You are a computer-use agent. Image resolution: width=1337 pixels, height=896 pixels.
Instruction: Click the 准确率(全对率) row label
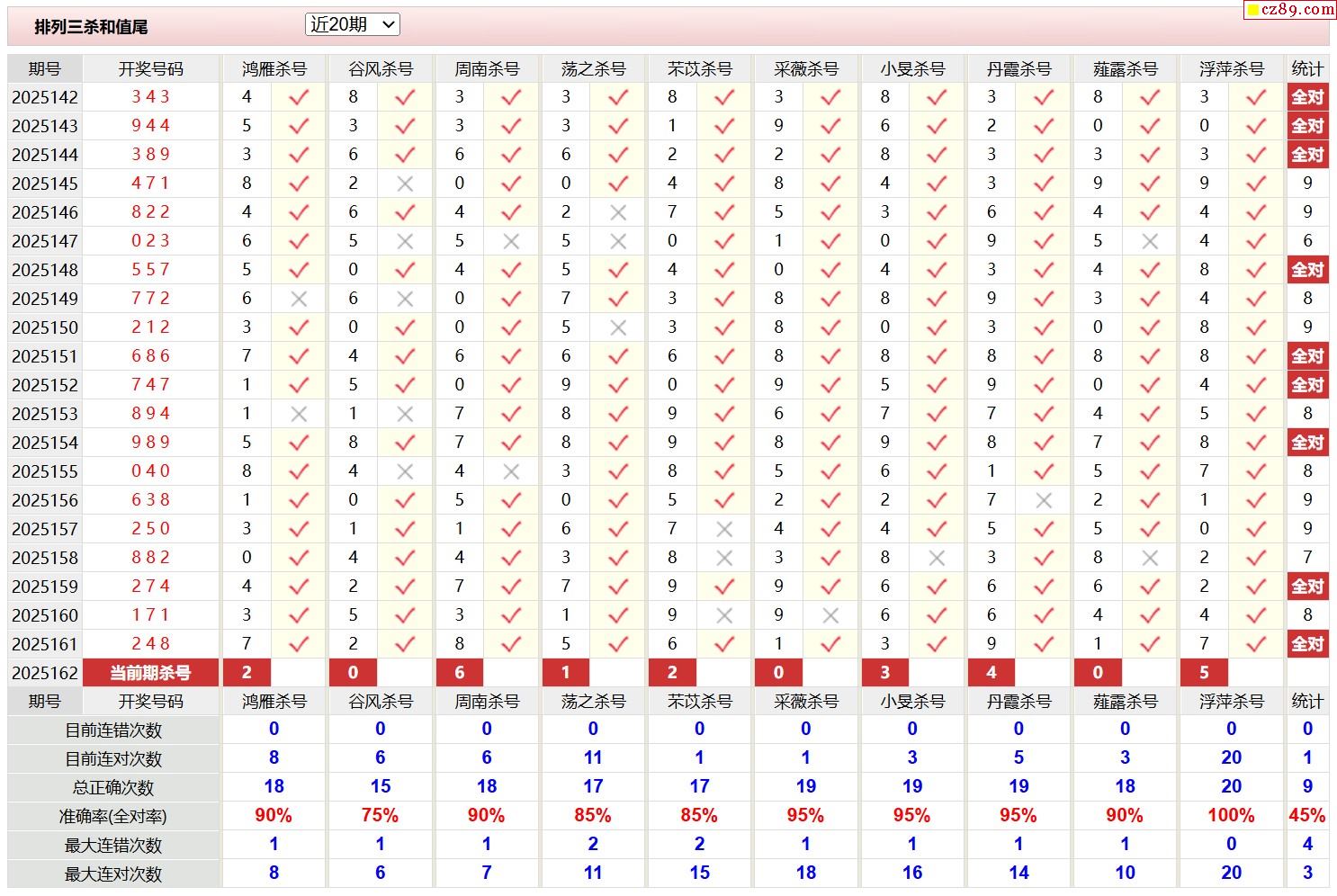pos(113,817)
